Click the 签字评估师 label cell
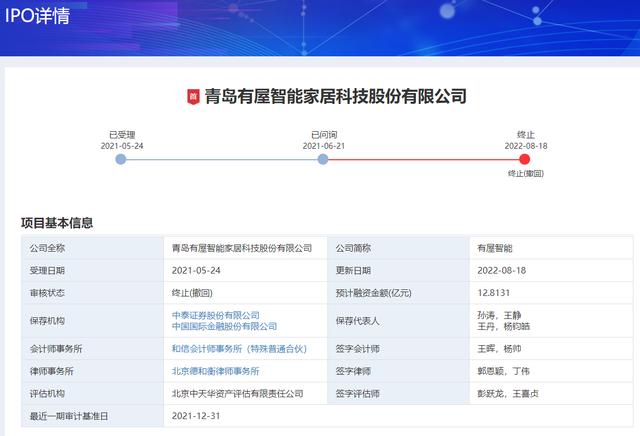Screen dimensions: 640x436 click(398, 394)
